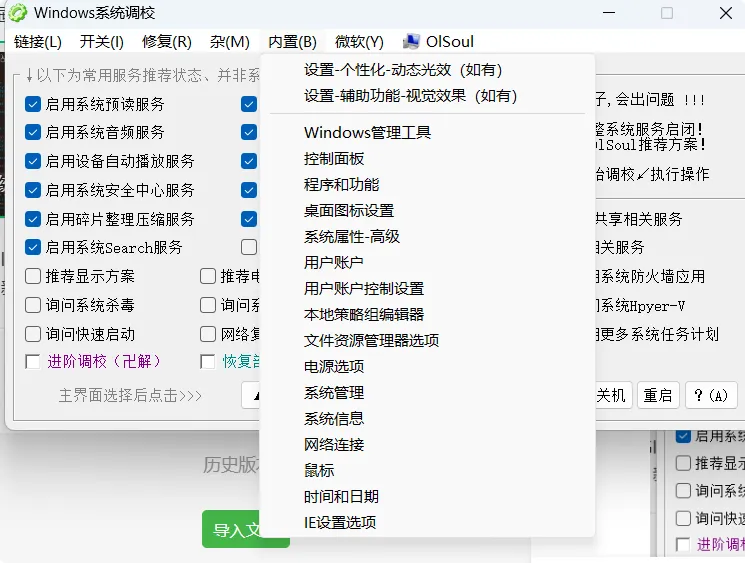Click the 更多系统任务计划 option text
Viewport: 745px width, 563px height.
point(659,334)
